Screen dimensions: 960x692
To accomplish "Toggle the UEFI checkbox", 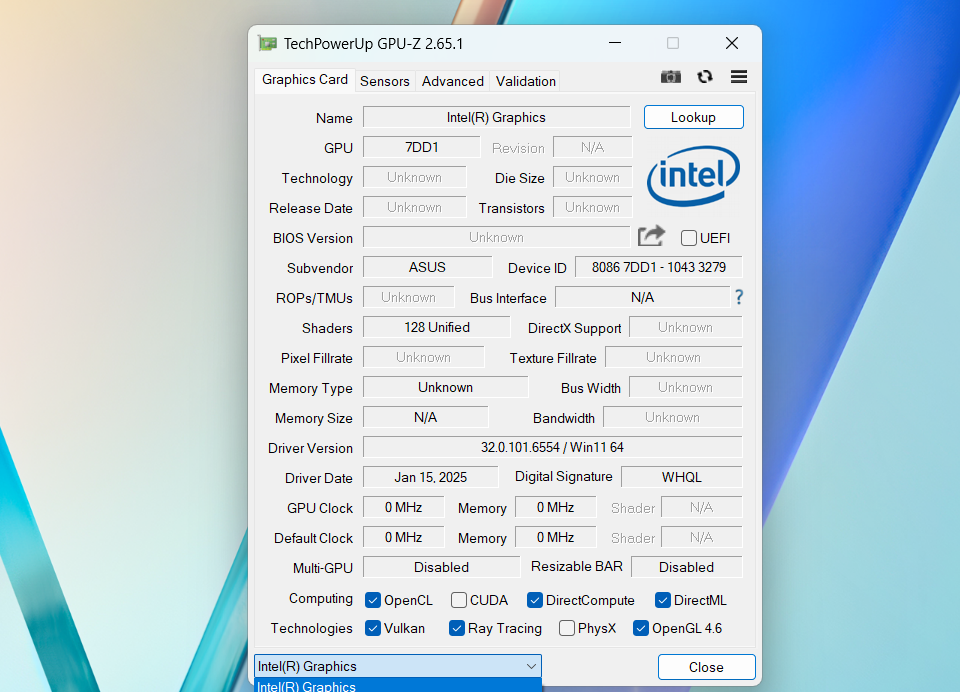I will [689, 238].
